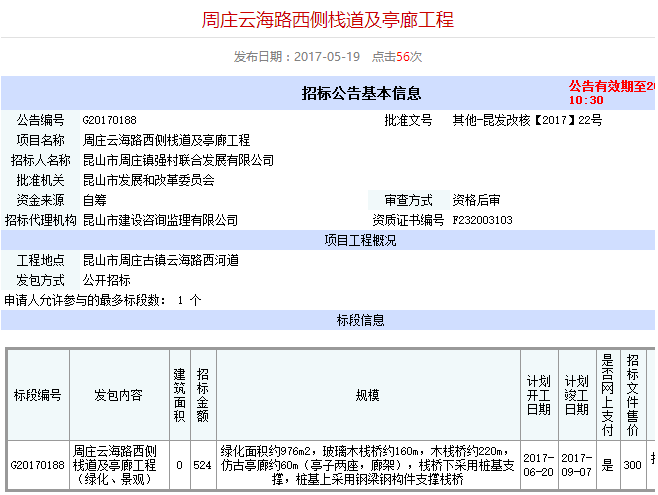Screen dimensions: 658x495
Task: Click the page title 周庄云海路西侧栈道及亭廊工程
Action: pos(328,20)
